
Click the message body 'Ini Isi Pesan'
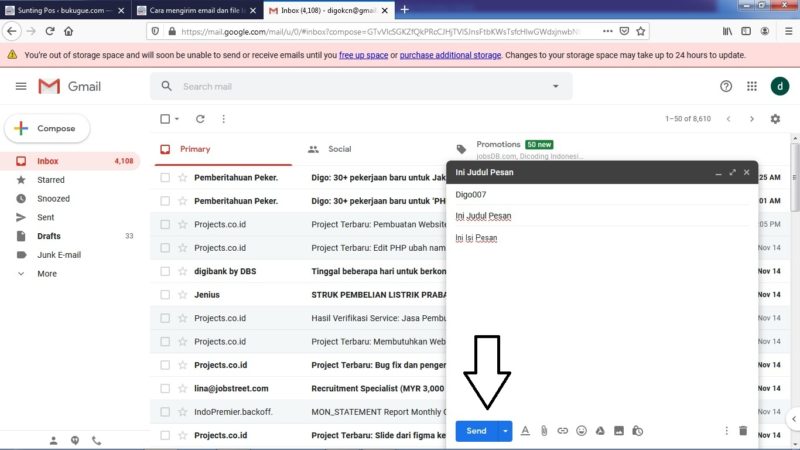pos(476,238)
